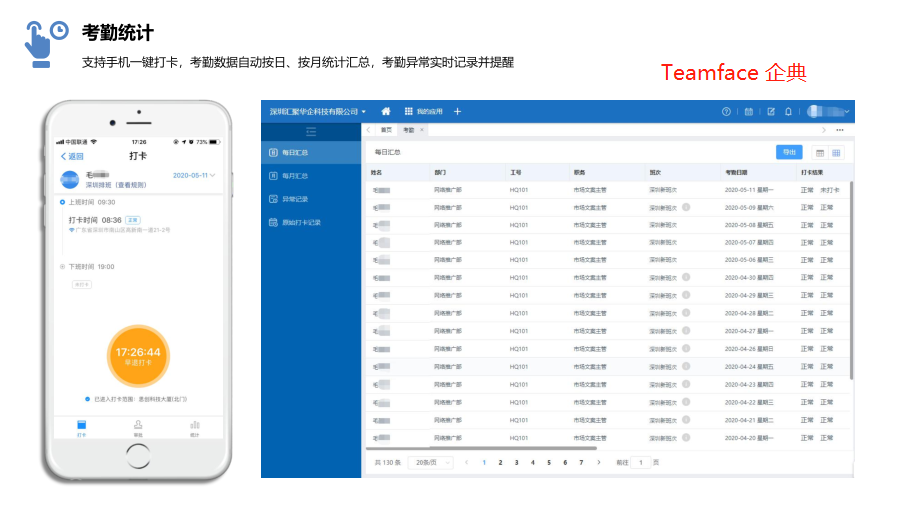The image size is (923, 518).
Task: Open date picker 2020-05-11 on phone
Action: point(194,175)
